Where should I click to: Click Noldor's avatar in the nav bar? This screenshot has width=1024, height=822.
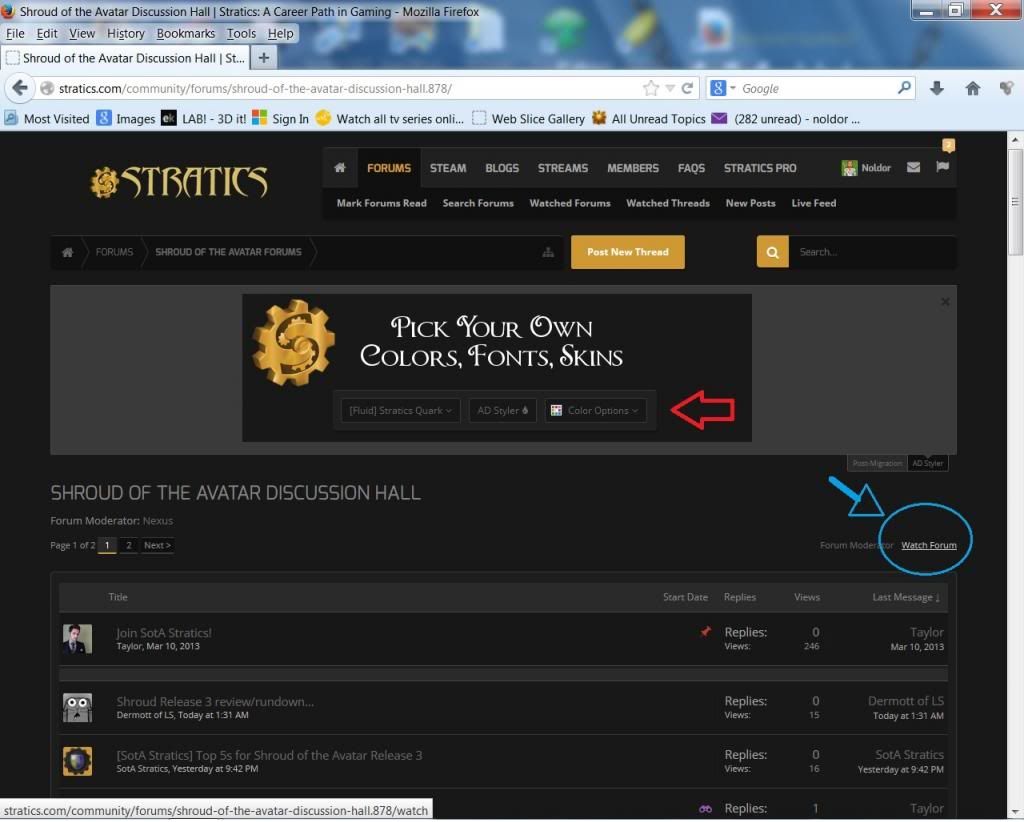click(x=849, y=168)
